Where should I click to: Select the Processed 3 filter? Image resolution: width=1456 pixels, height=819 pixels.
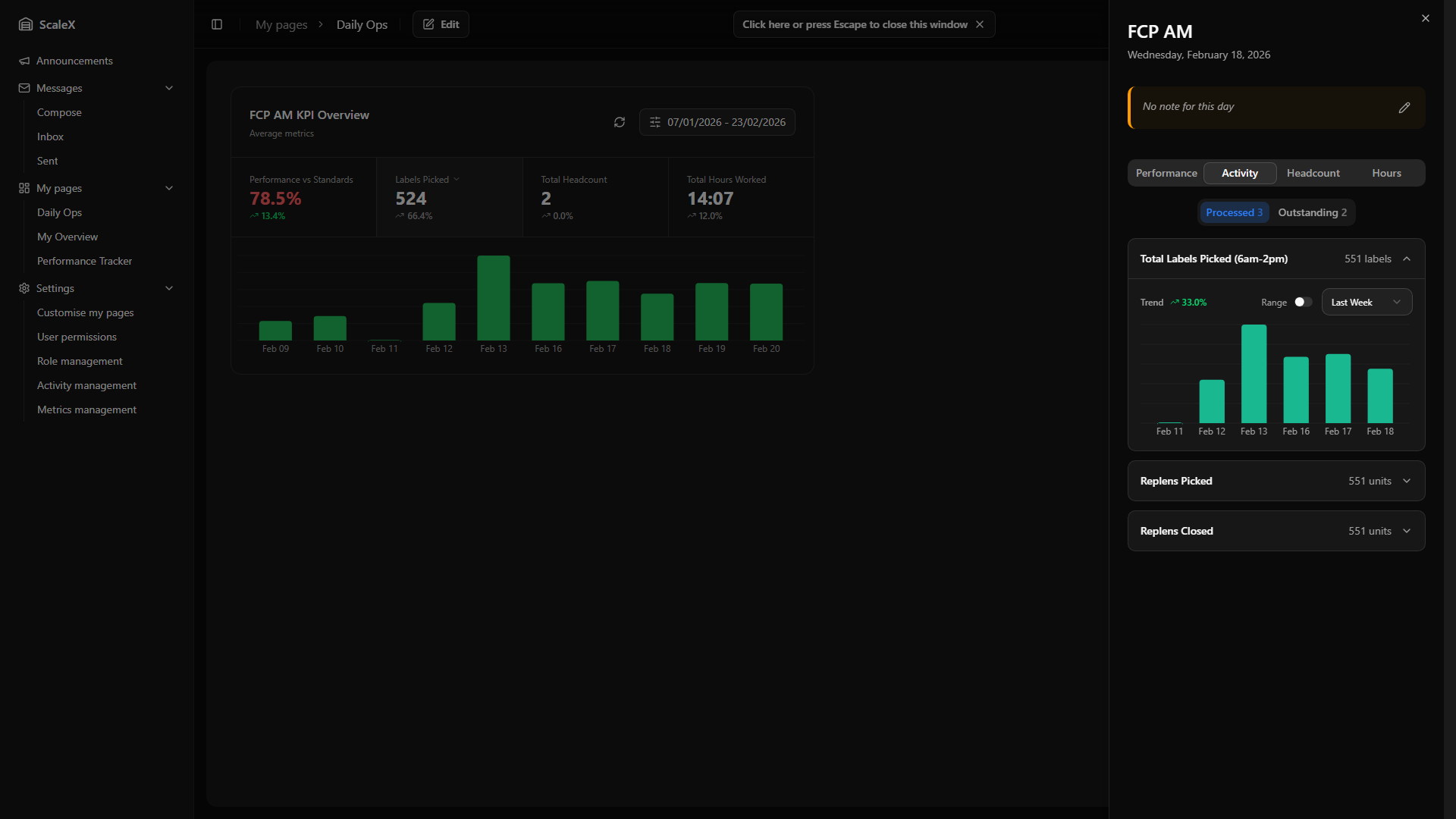pyautogui.click(x=1234, y=212)
